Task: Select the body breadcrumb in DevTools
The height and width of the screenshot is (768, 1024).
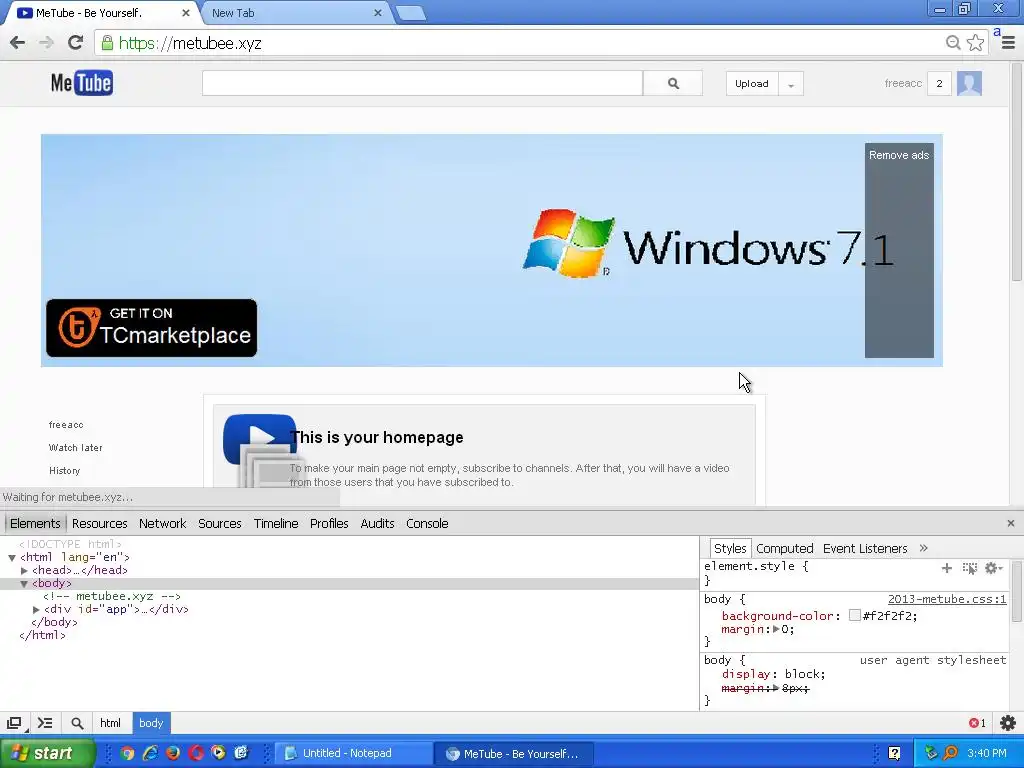Action: [151, 723]
